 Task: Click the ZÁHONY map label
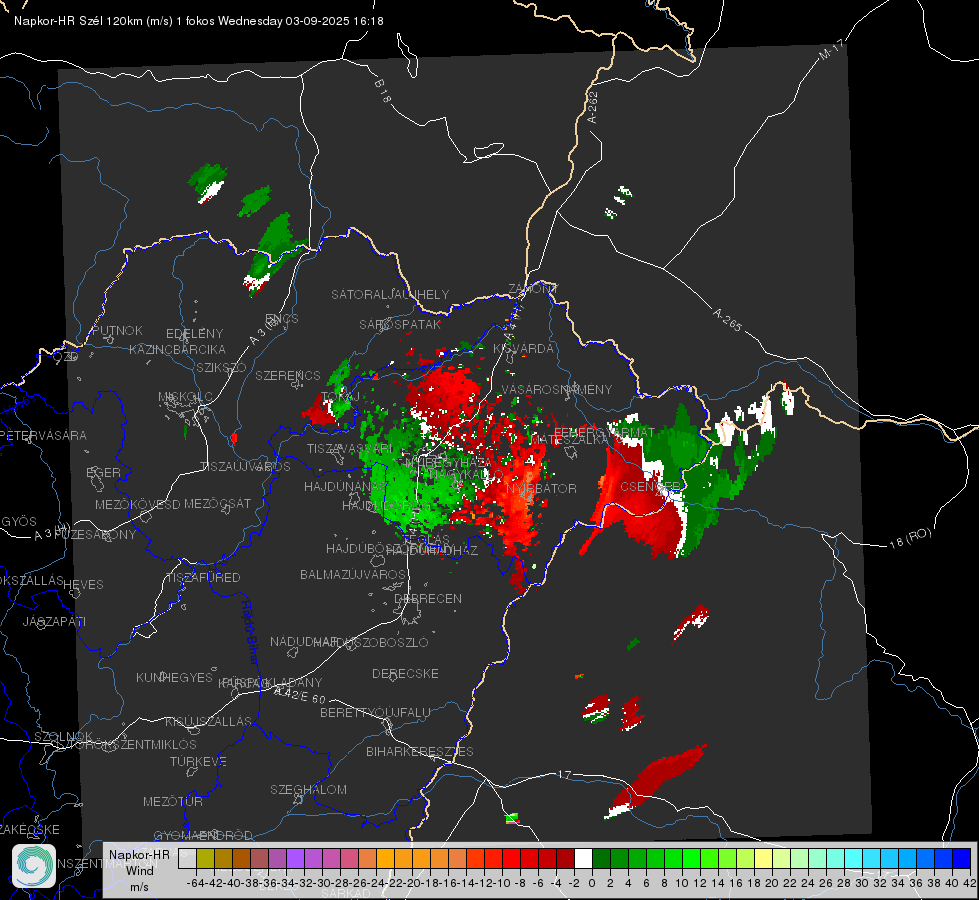click(533, 289)
